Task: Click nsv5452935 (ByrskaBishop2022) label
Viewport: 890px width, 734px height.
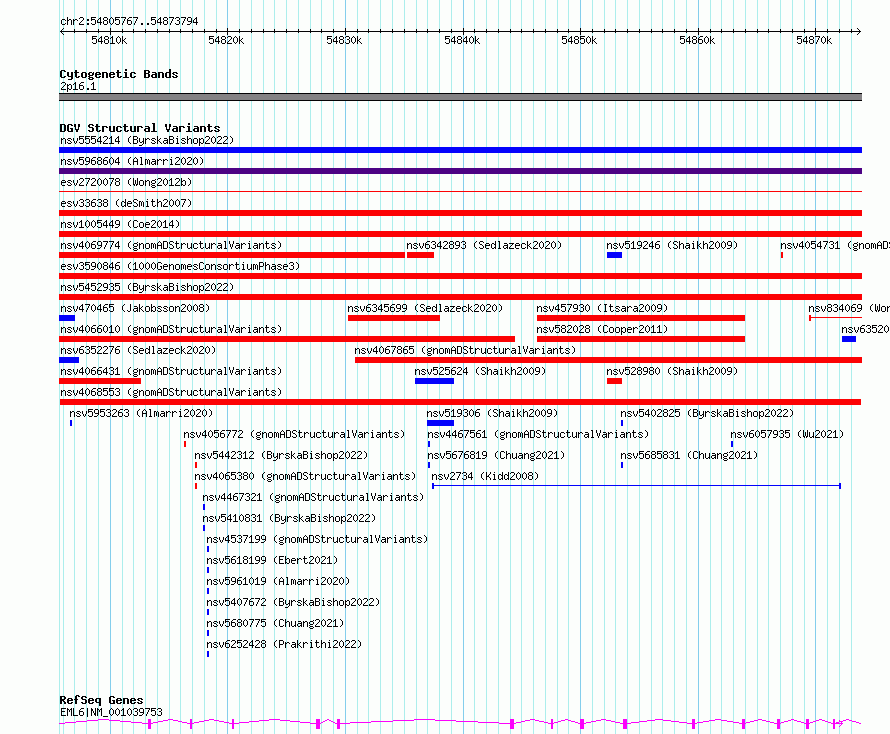Action: coord(147,287)
